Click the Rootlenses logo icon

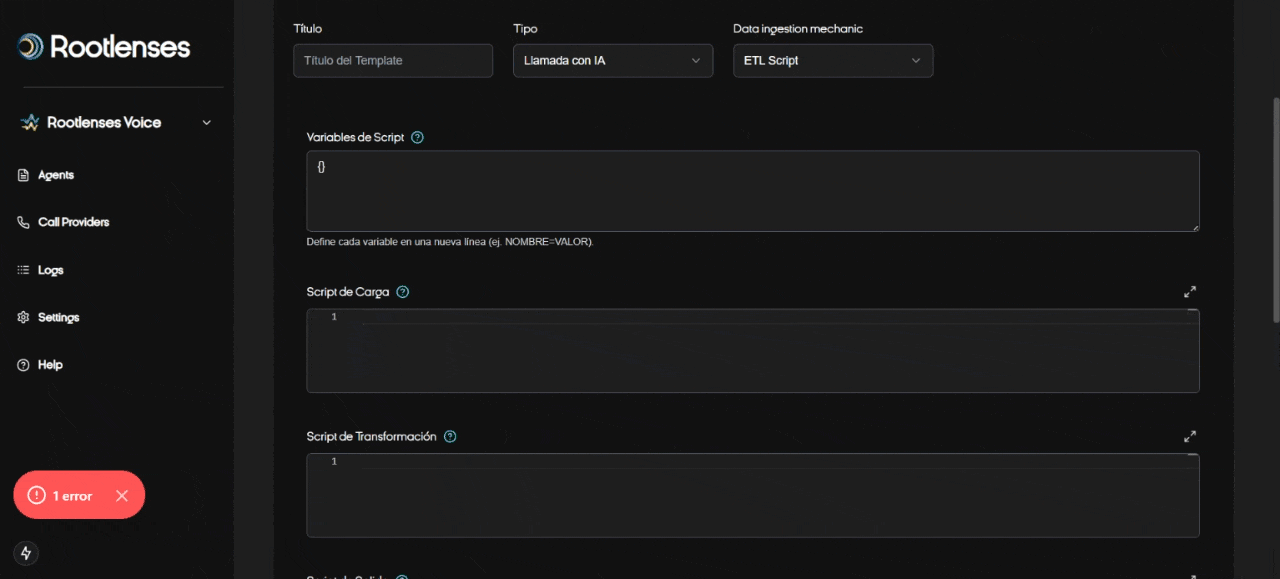[31, 46]
